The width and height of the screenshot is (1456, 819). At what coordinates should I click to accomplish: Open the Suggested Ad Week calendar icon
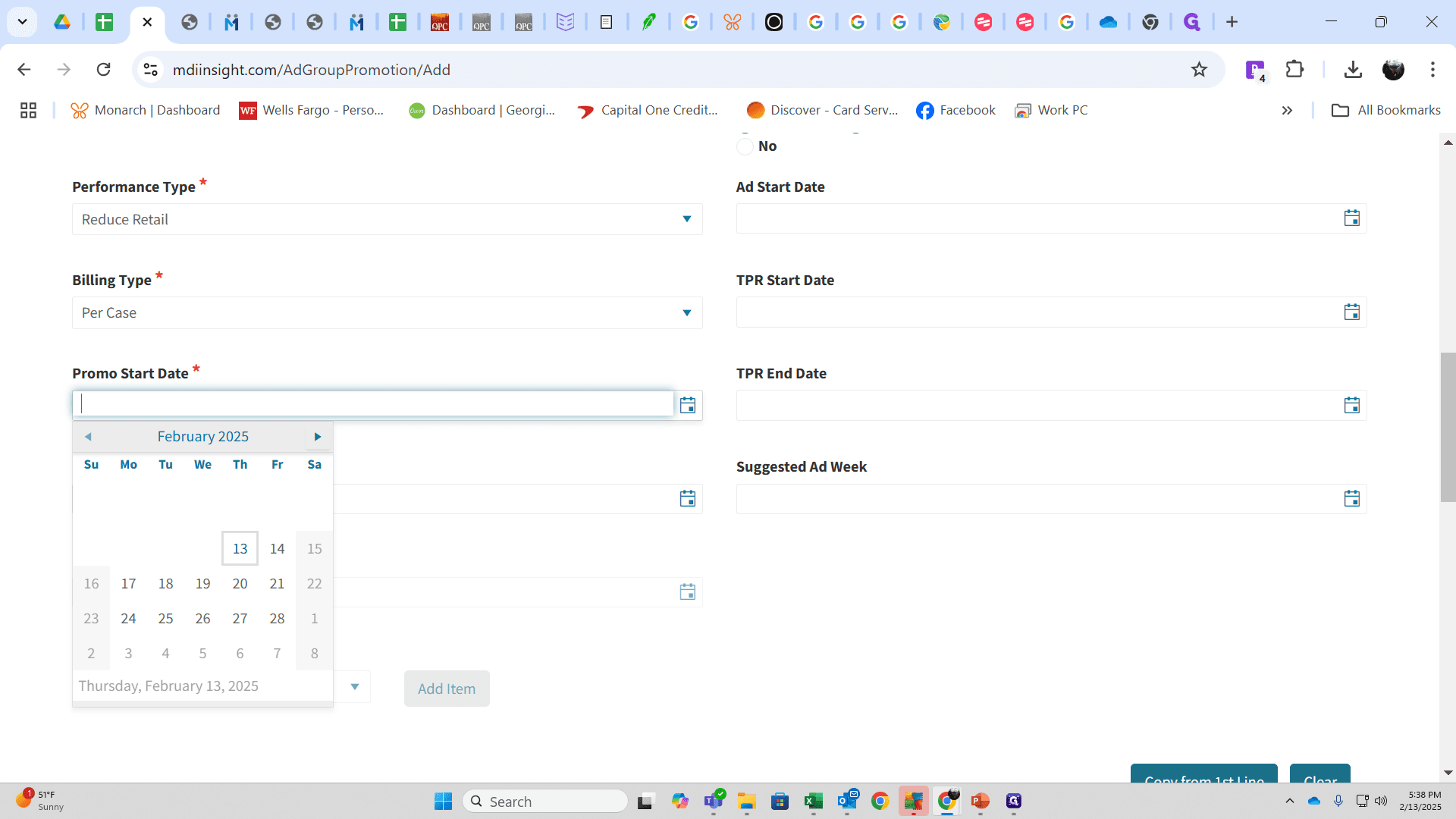[x=1351, y=498]
